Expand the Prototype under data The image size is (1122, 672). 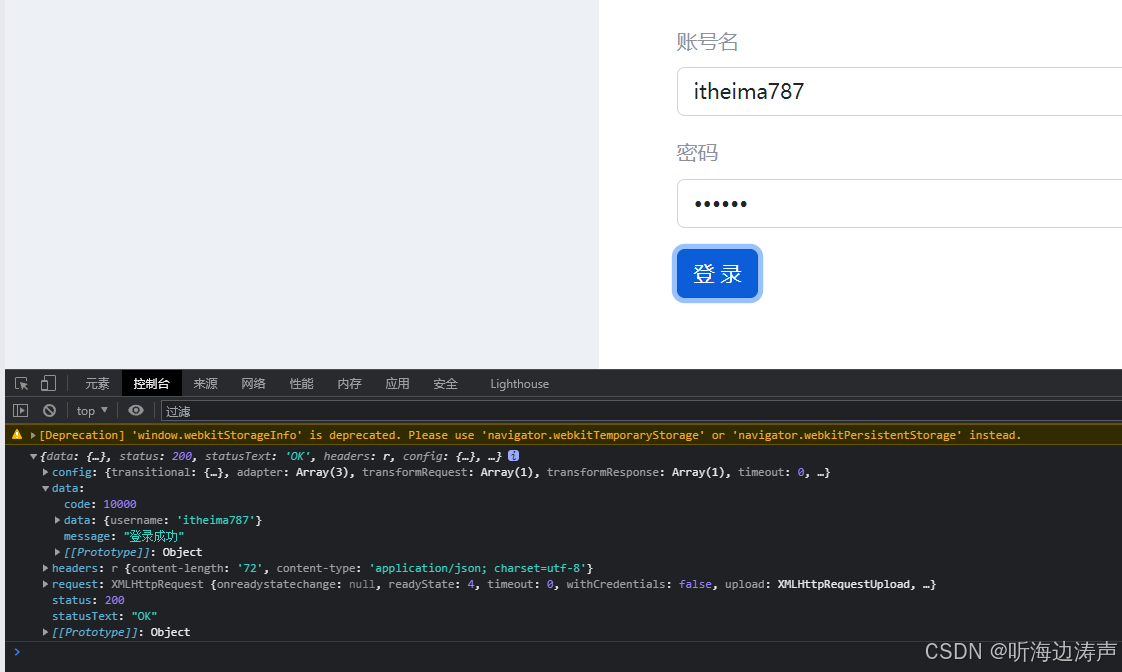pos(57,552)
